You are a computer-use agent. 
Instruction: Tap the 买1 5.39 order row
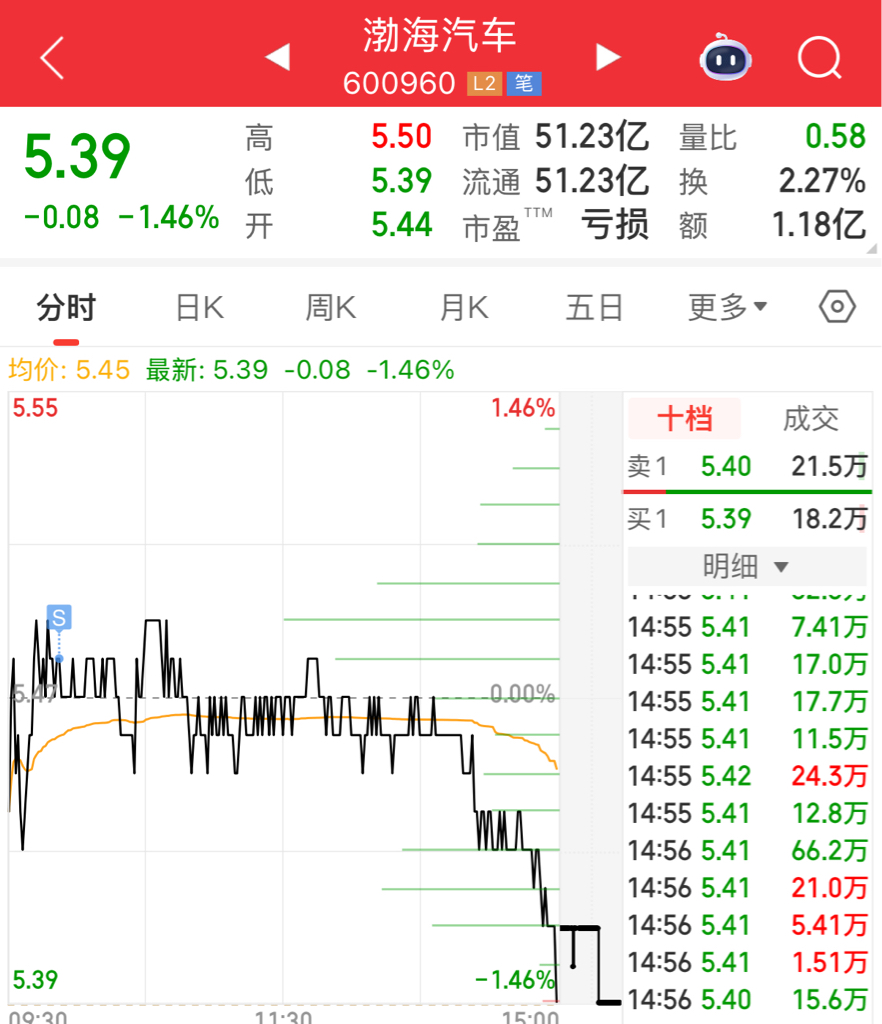747,519
